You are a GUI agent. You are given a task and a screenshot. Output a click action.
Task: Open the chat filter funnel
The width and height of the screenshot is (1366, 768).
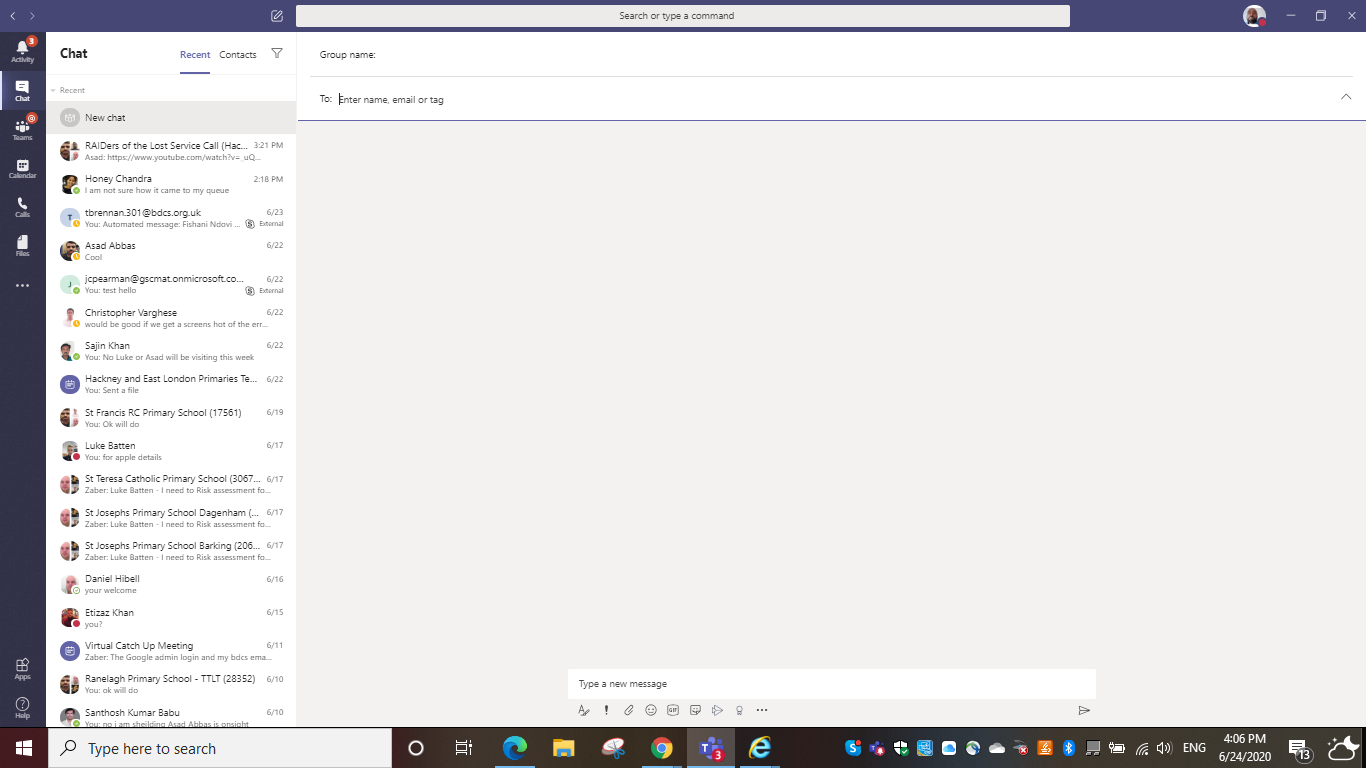pos(277,55)
